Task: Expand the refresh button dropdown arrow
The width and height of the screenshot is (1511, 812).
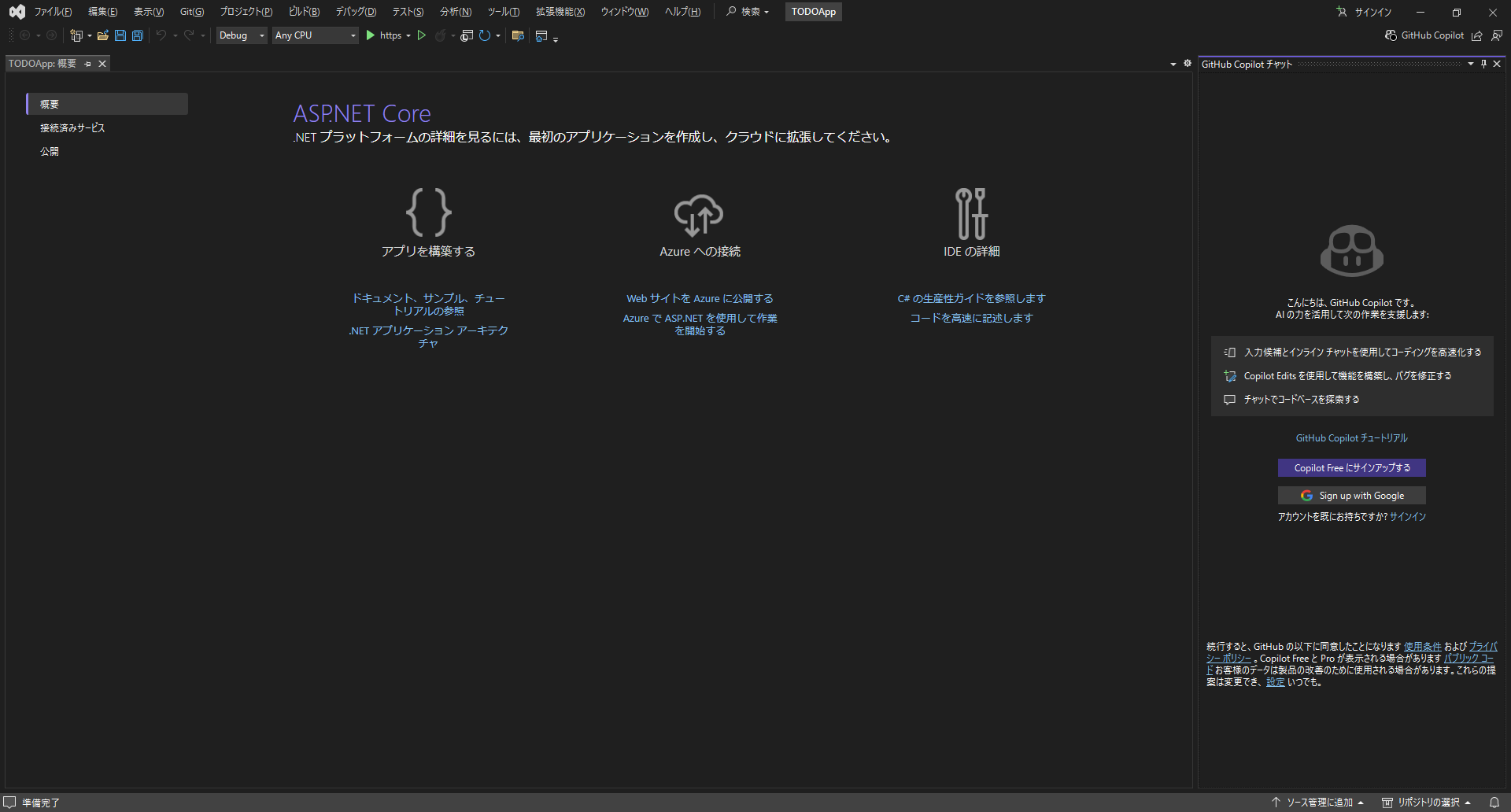Action: click(x=498, y=36)
